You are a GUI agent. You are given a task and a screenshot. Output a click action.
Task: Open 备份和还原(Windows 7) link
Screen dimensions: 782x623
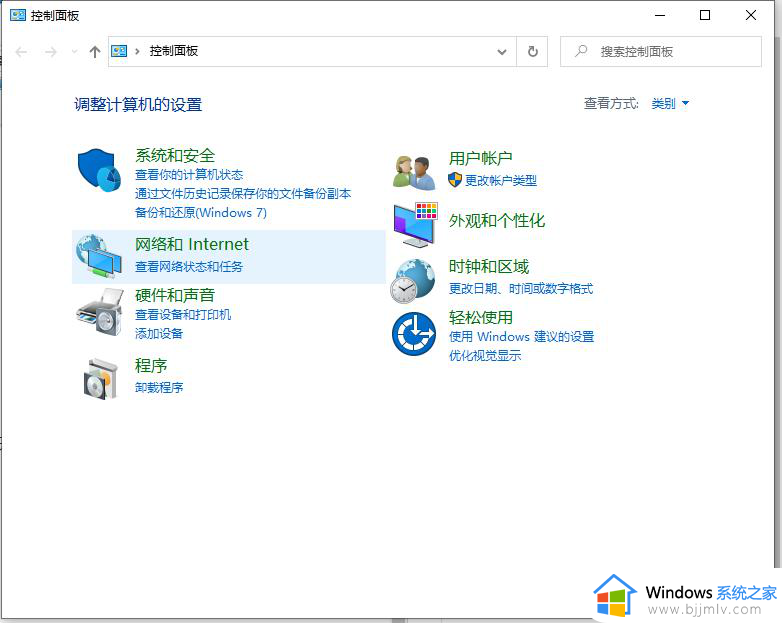[x=200, y=212]
